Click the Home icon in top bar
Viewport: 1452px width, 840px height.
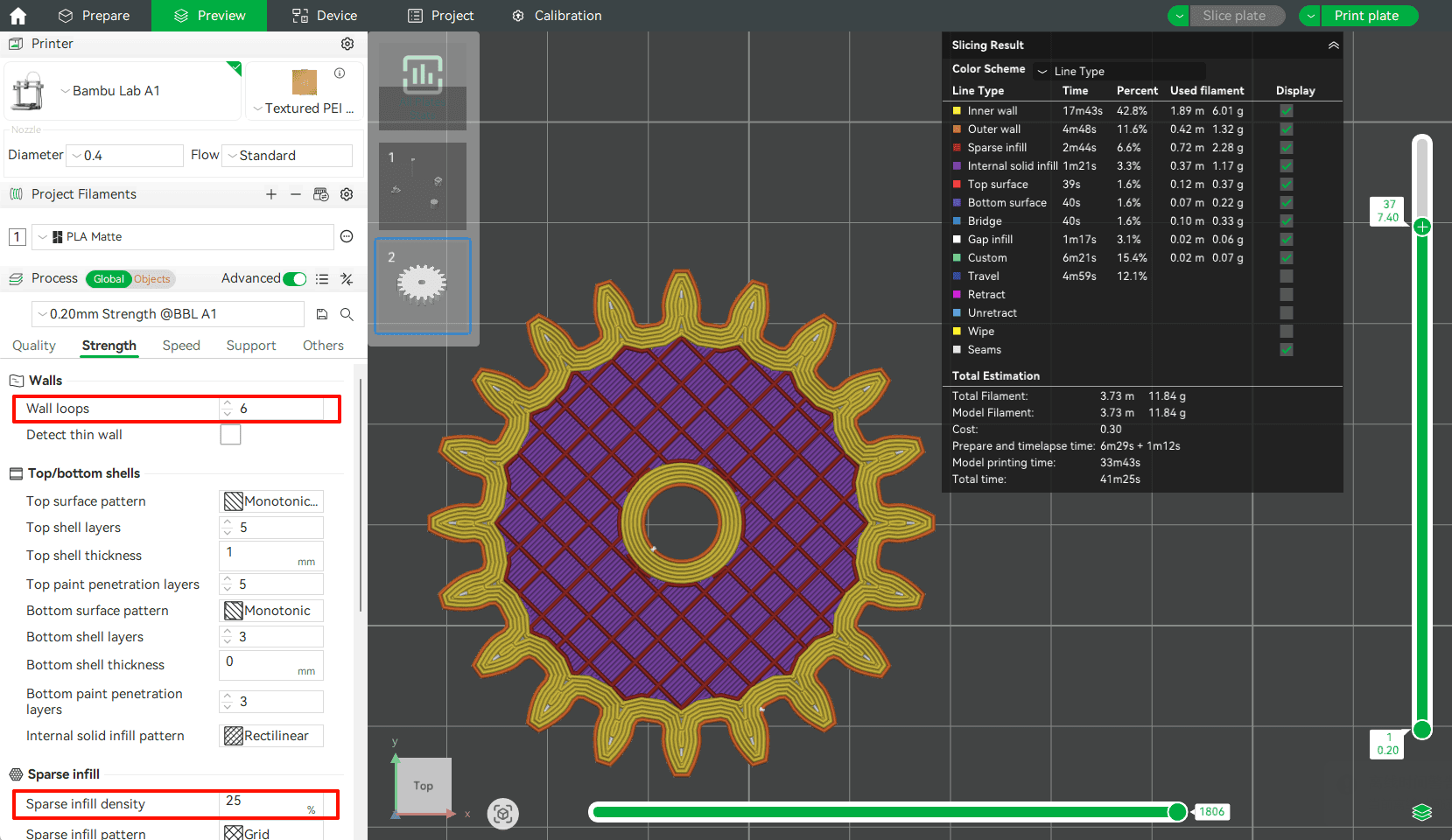[x=18, y=16]
